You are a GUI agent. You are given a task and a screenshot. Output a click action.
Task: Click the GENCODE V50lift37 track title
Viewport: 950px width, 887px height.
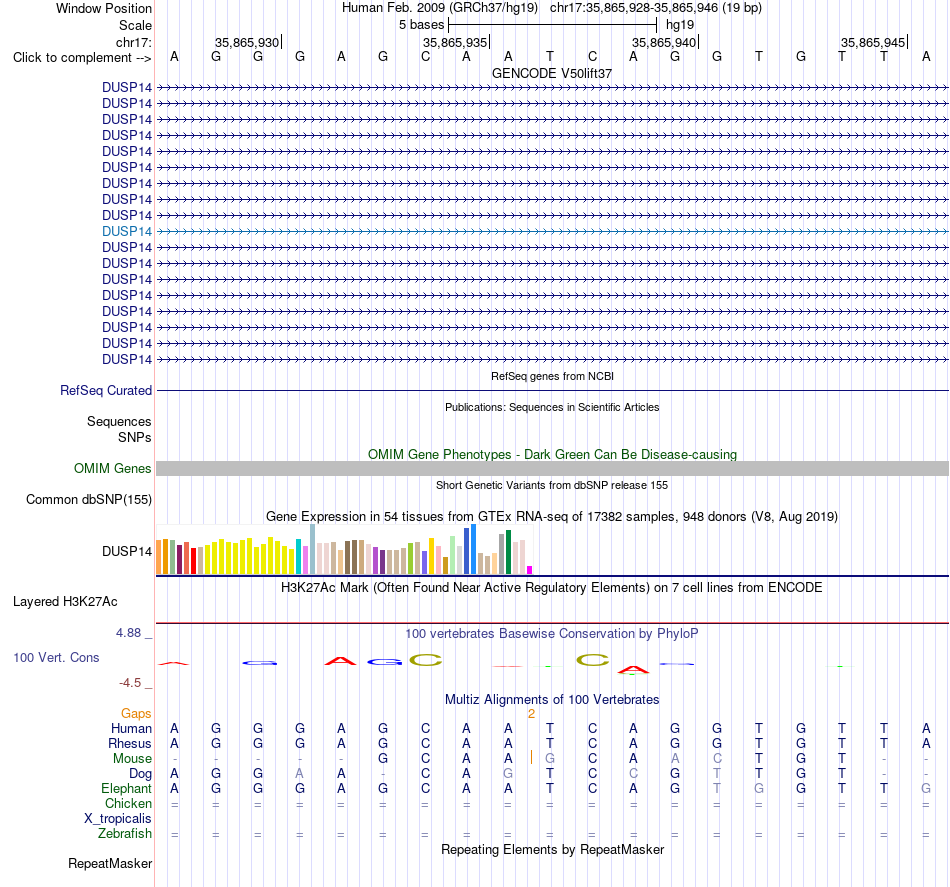pyautogui.click(x=551, y=73)
